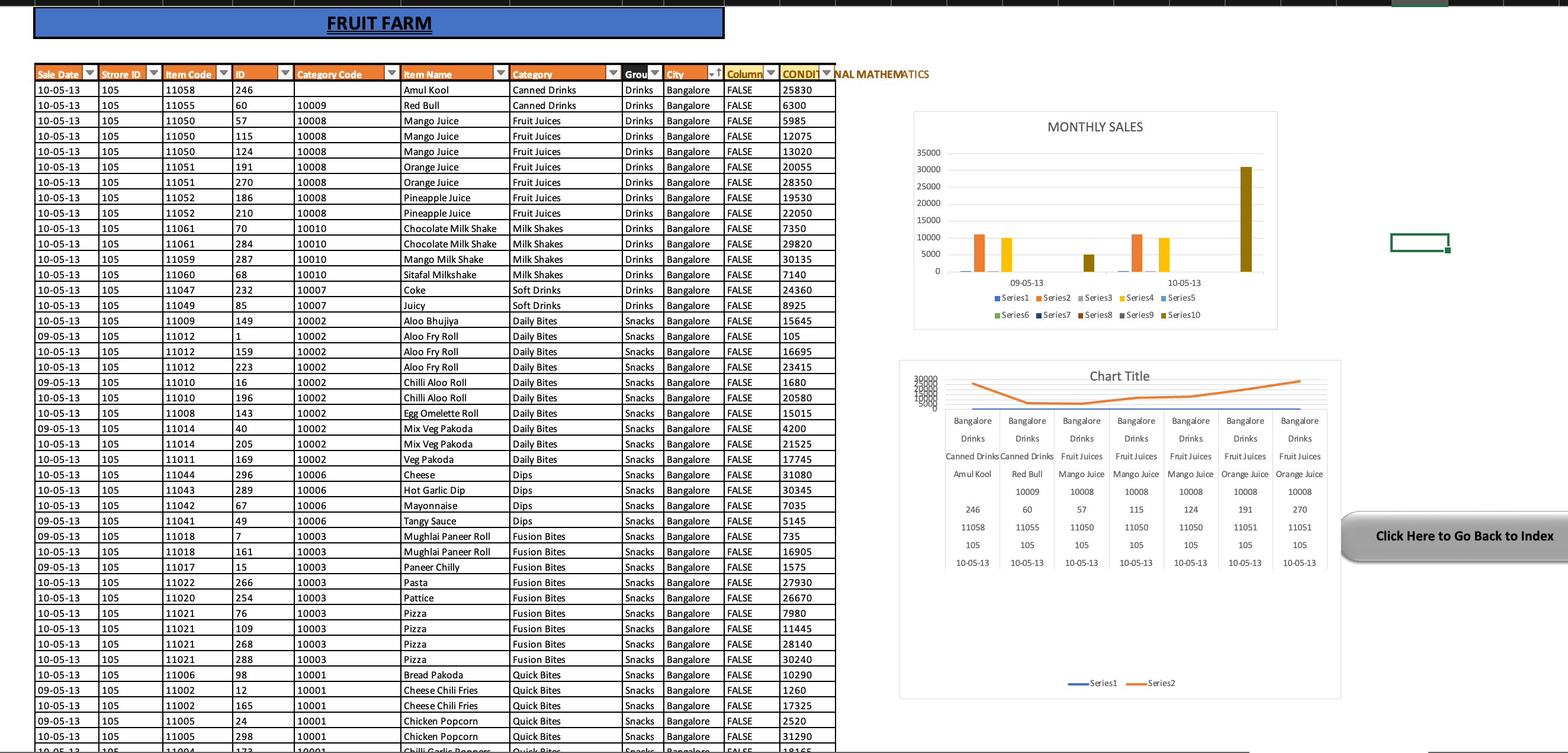
Task: Open the Item Code filter dropdown
Action: click(x=224, y=73)
